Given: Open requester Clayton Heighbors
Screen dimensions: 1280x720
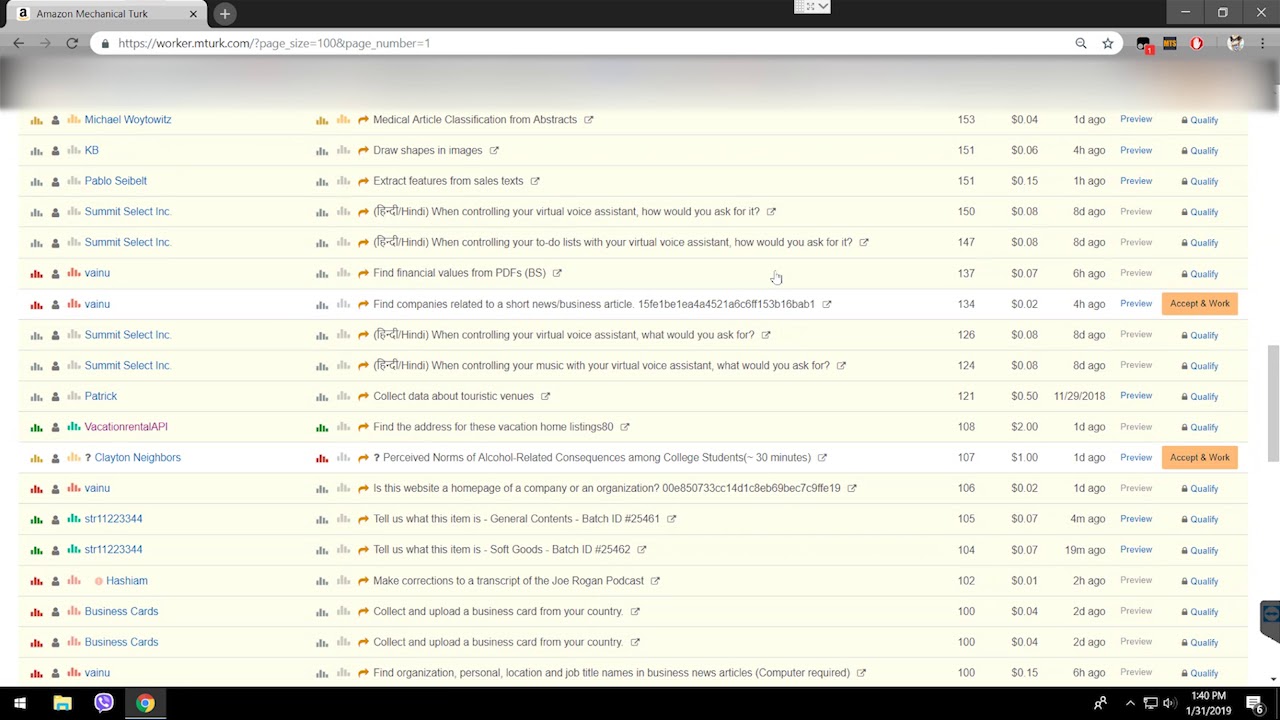Looking at the screenshot, I should pyautogui.click(x=137, y=458).
